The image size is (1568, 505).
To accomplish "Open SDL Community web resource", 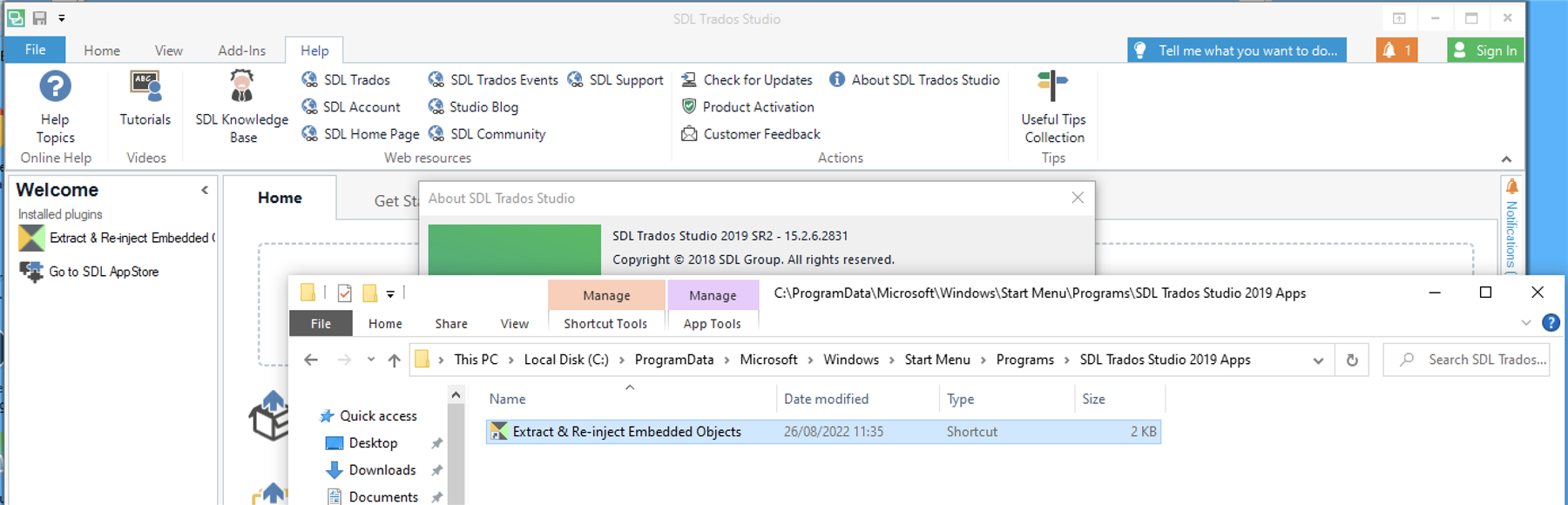I will click(x=487, y=134).
